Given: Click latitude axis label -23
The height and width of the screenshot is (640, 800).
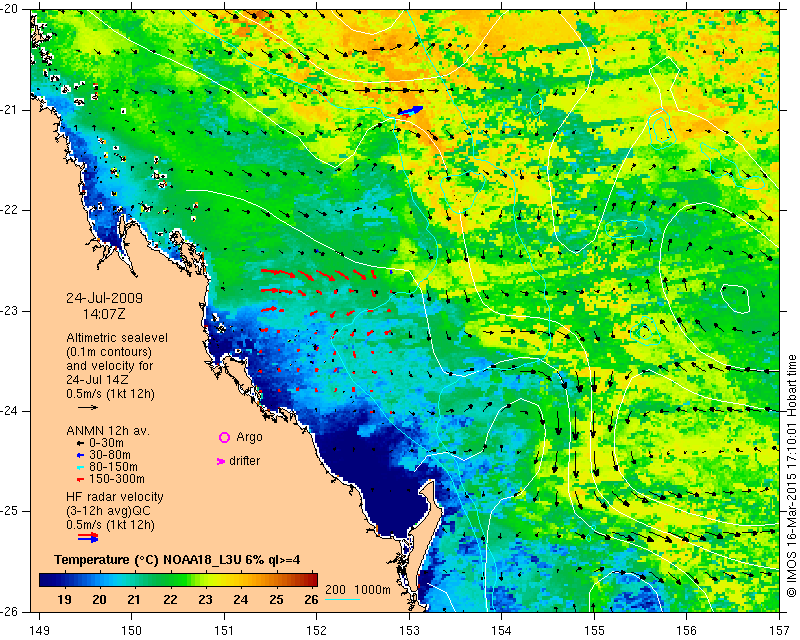Looking at the screenshot, I should click(x=10, y=311).
